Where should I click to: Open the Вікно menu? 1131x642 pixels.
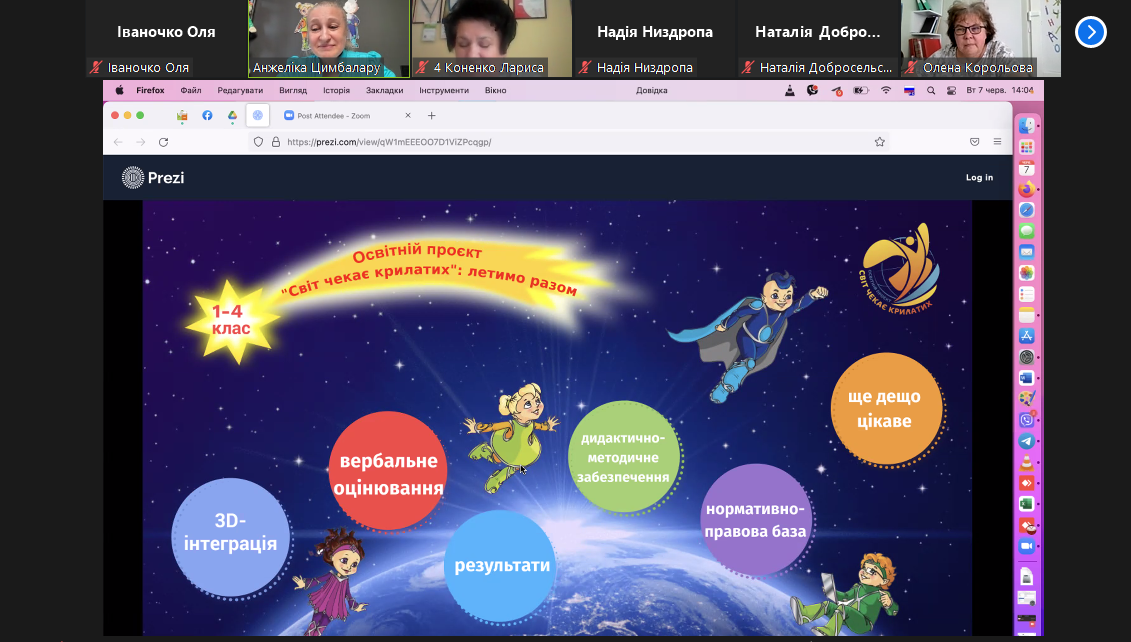tap(496, 90)
